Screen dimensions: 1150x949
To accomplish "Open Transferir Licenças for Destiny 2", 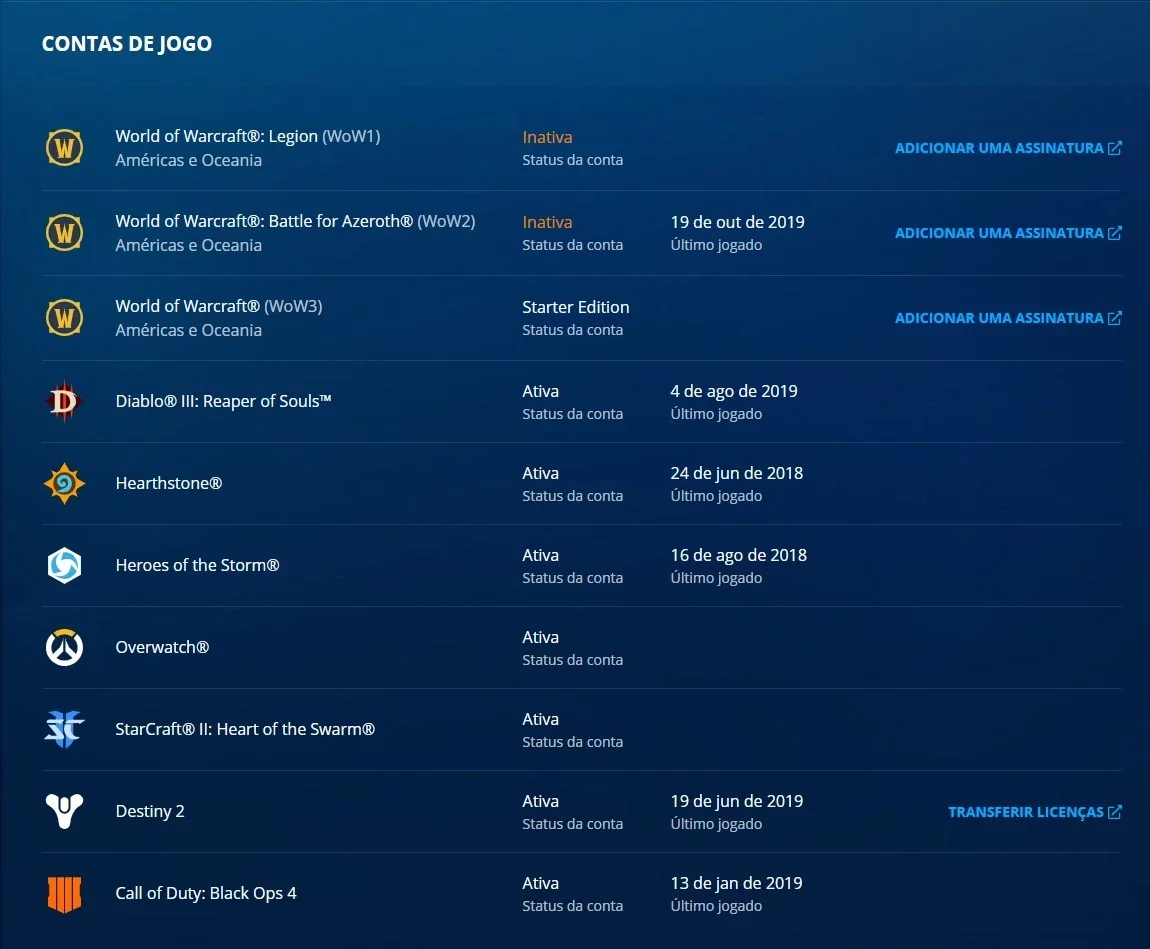I will click(x=1034, y=812).
